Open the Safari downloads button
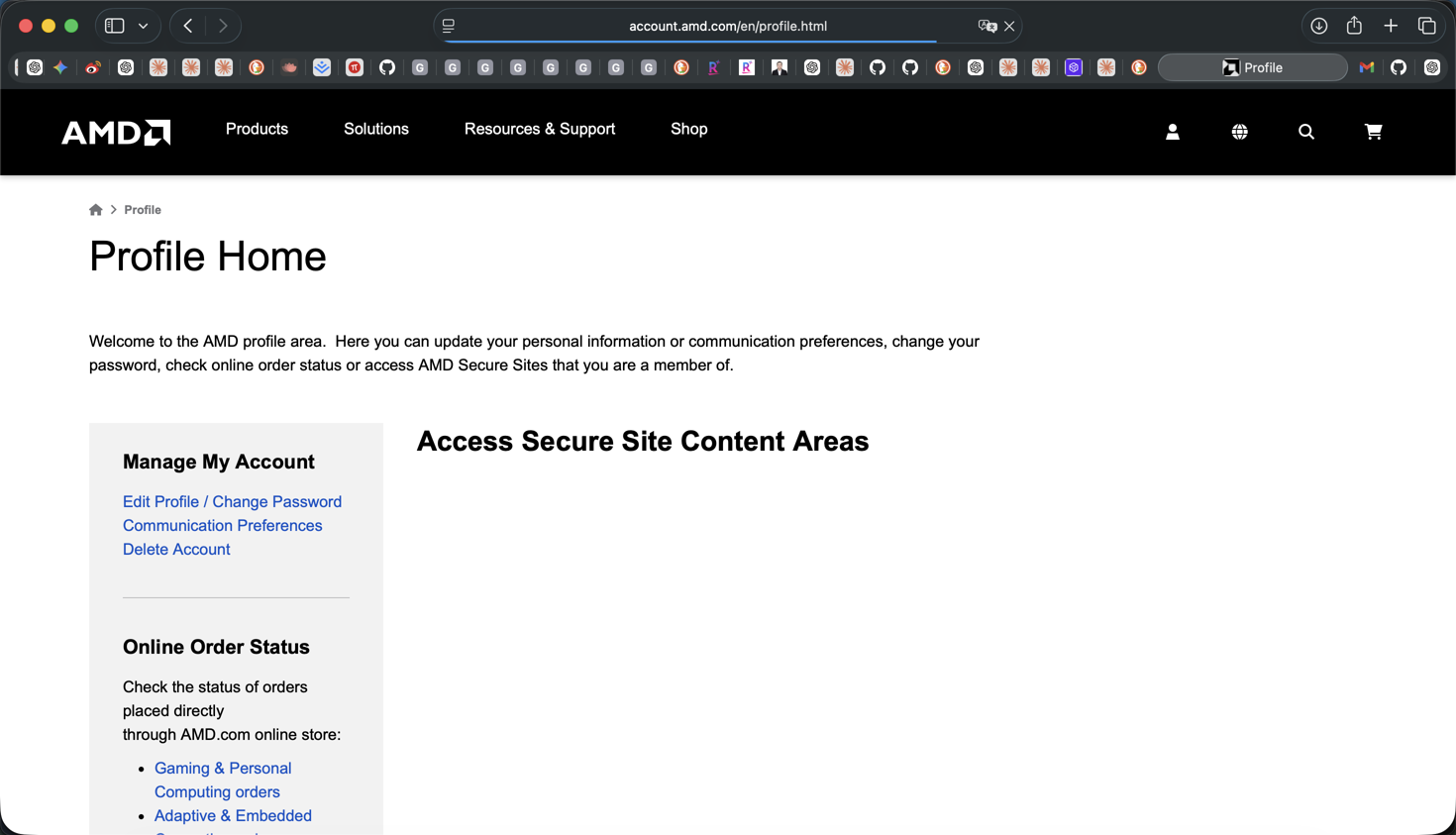The width and height of the screenshot is (1456, 835). point(1319,26)
